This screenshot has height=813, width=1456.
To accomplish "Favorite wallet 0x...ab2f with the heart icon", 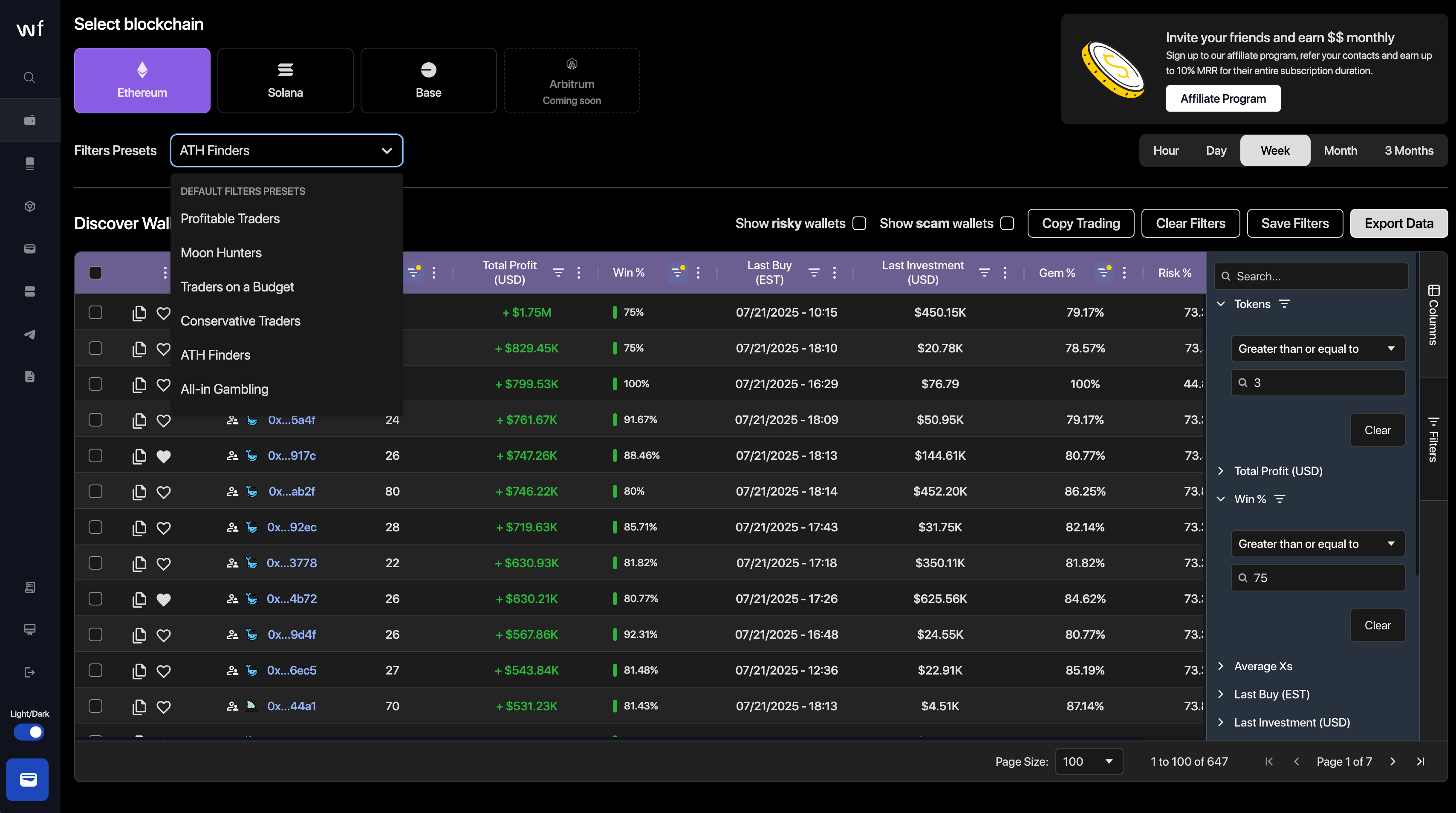I will point(163,492).
